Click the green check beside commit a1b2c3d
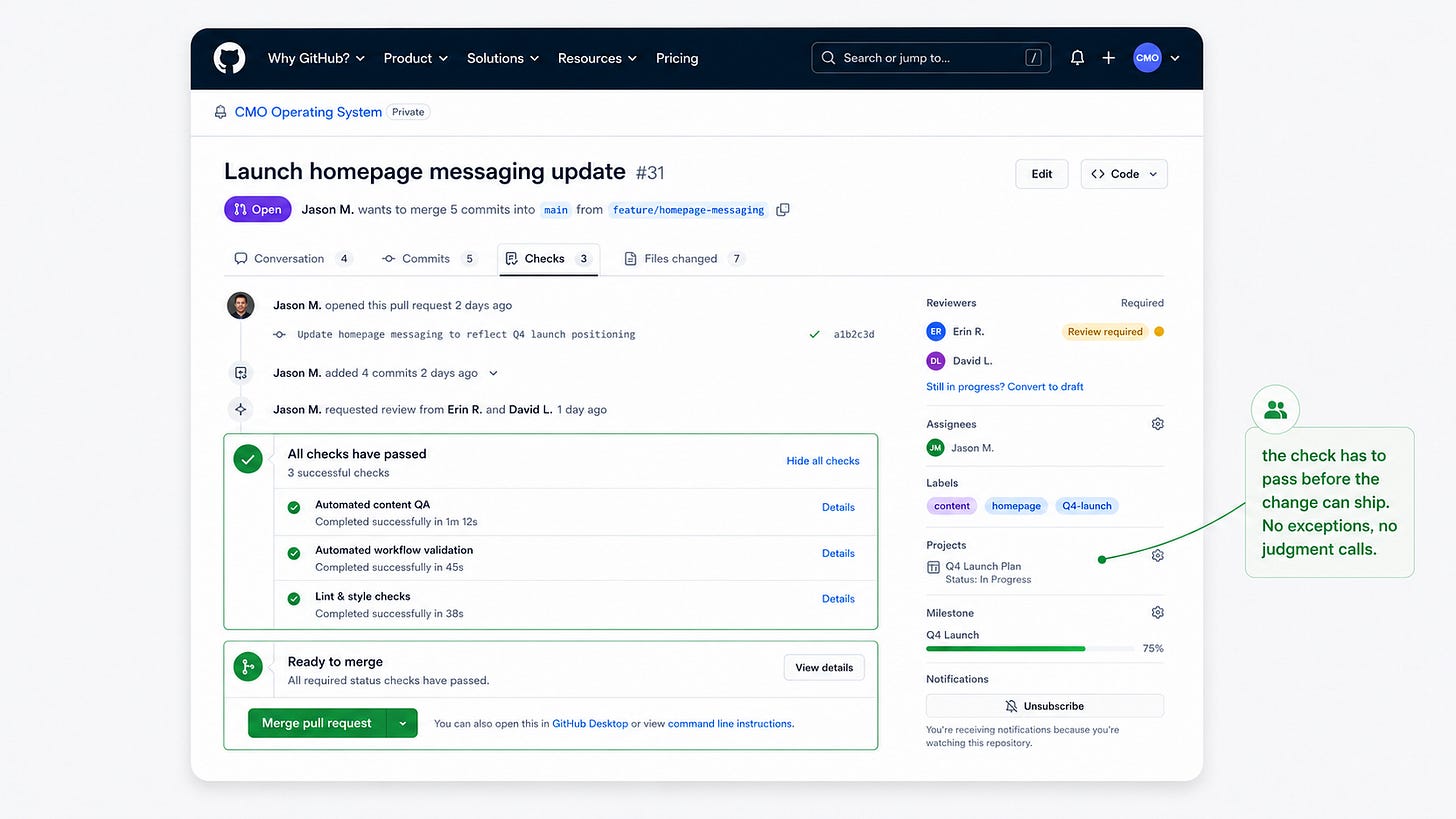1456x819 pixels. pyautogui.click(x=815, y=335)
